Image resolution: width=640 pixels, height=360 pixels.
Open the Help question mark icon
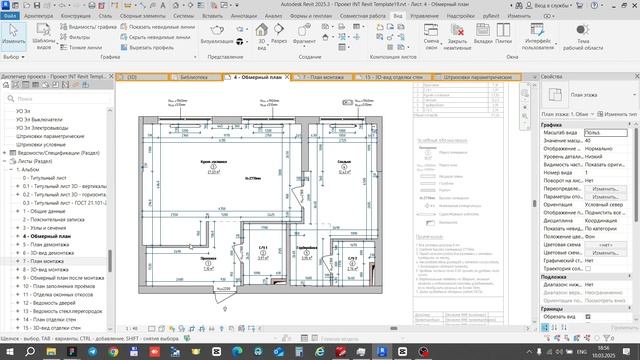[594, 5]
